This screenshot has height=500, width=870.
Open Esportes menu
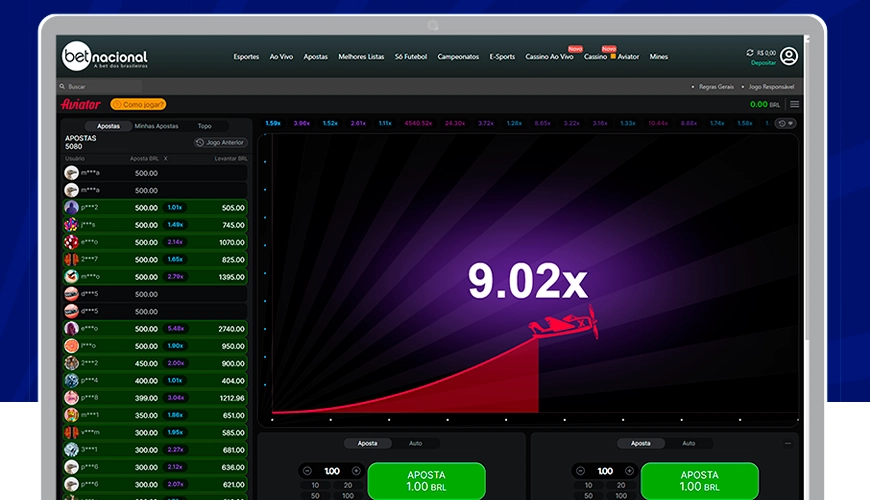pos(246,57)
